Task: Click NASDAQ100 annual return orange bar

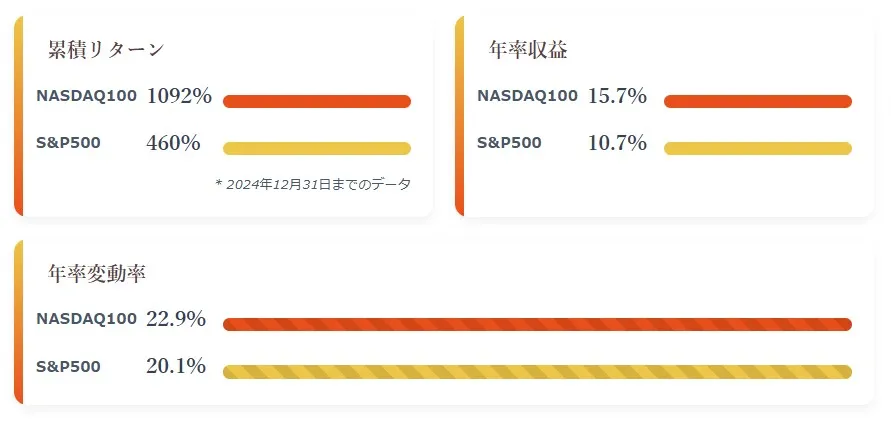Action: point(757,101)
